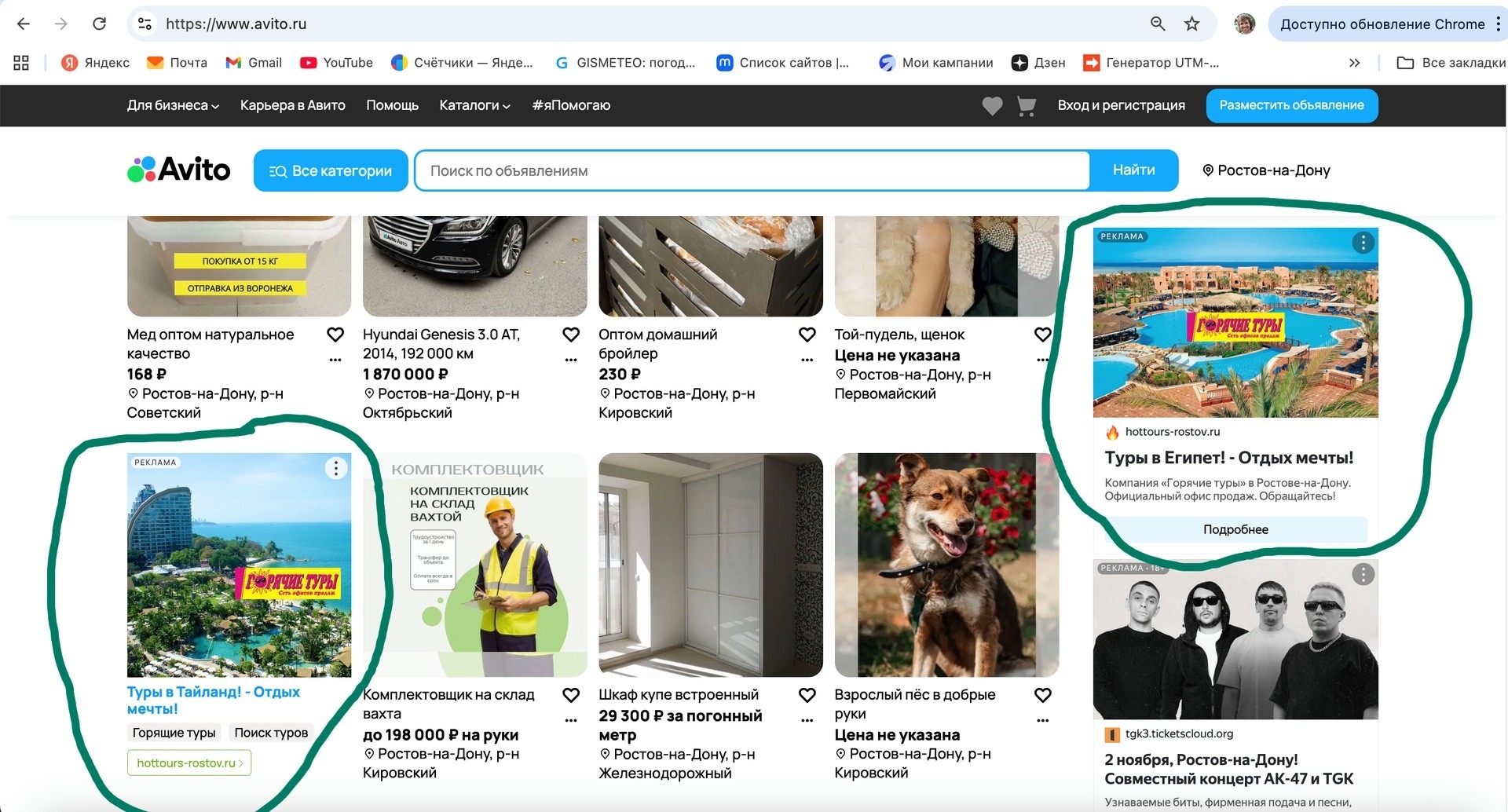This screenshot has height=812, width=1508.
Task: Favorite the Hyundai Genesis listing
Action: click(571, 335)
